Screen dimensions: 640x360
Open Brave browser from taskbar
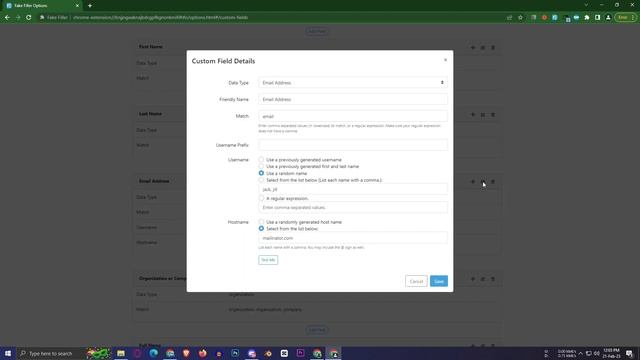[186, 353]
